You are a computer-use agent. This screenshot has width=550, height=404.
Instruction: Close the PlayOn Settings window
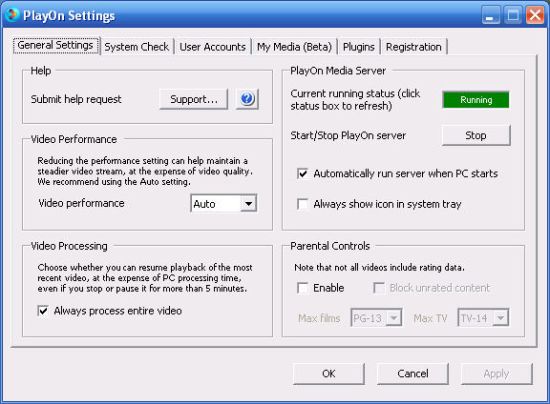[535, 15]
